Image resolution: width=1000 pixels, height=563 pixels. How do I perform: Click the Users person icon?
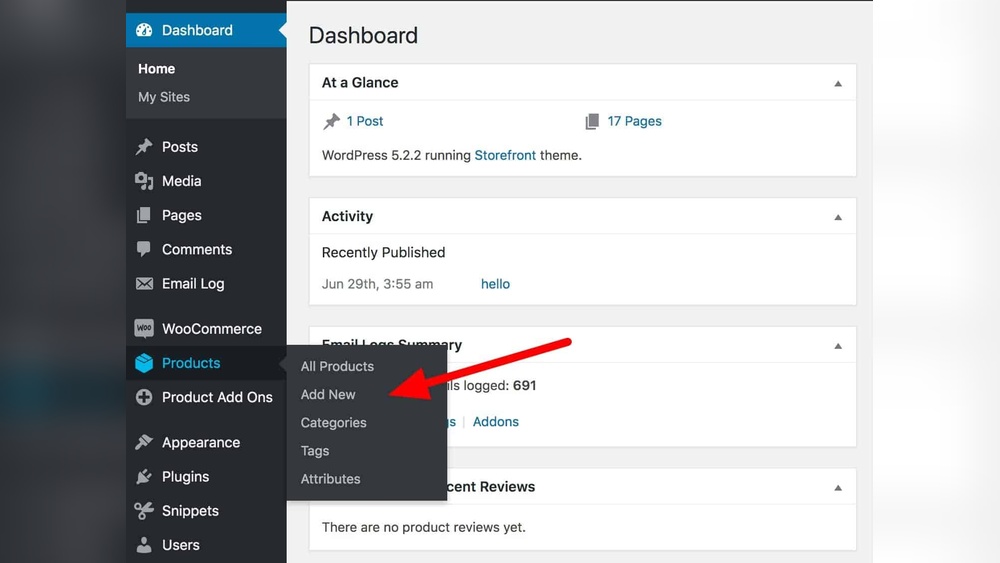point(144,545)
